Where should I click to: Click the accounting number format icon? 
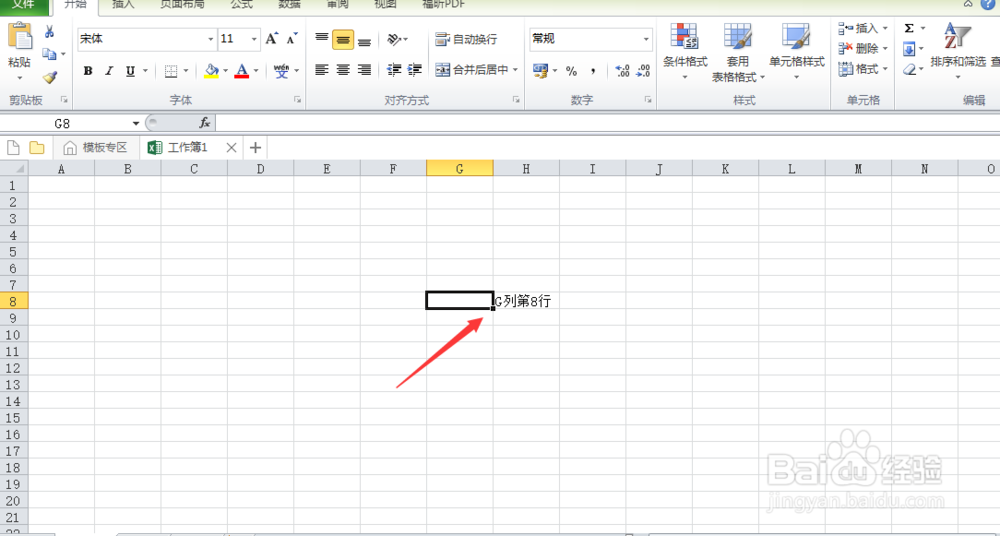(x=540, y=70)
